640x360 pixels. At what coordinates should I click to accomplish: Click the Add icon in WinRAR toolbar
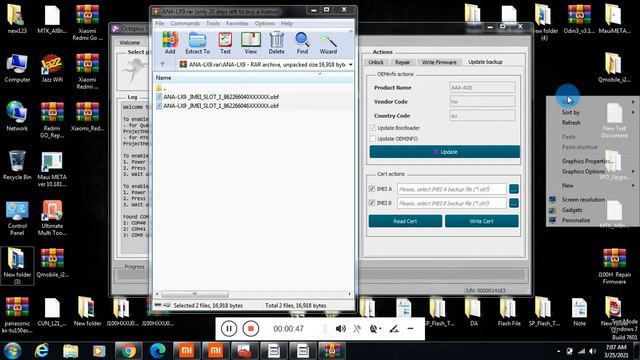pos(170,43)
